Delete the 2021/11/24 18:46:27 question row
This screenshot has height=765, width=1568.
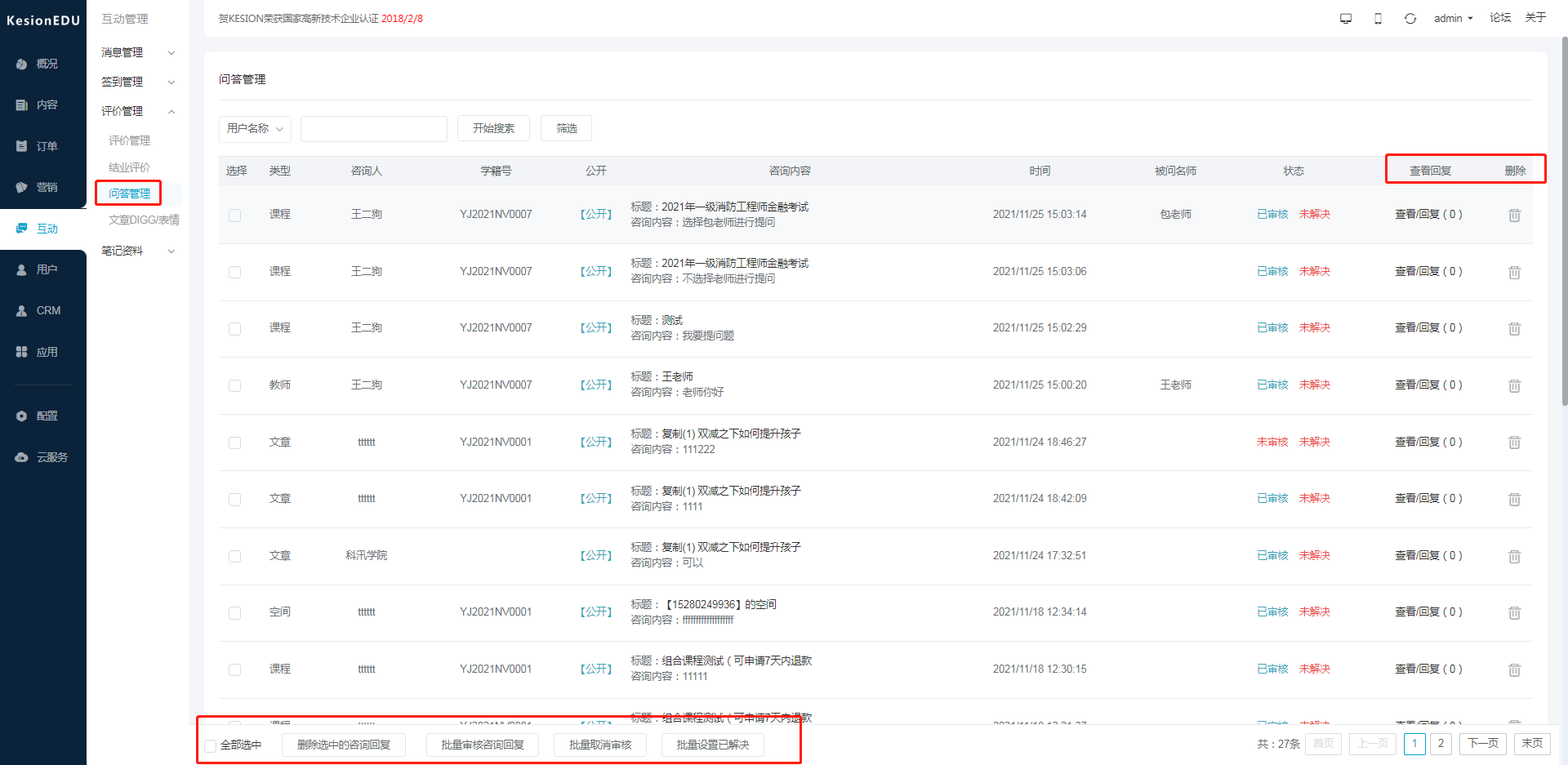pos(1514,442)
